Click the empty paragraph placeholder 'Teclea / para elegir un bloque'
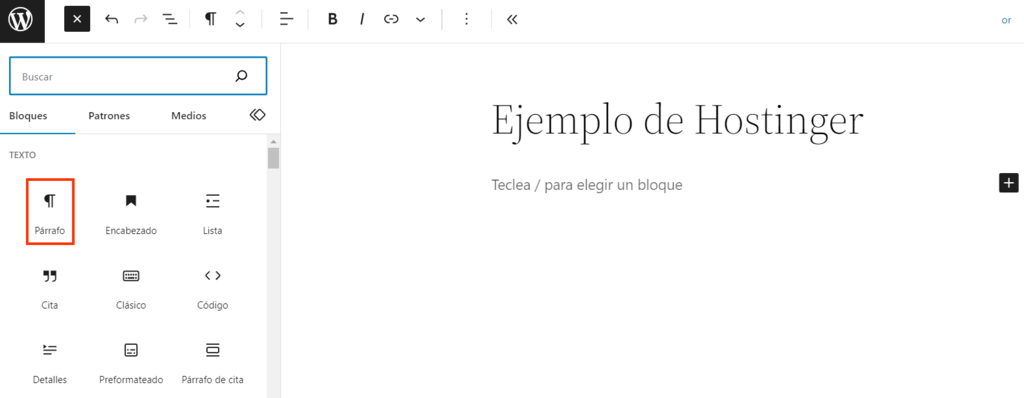 (x=586, y=185)
